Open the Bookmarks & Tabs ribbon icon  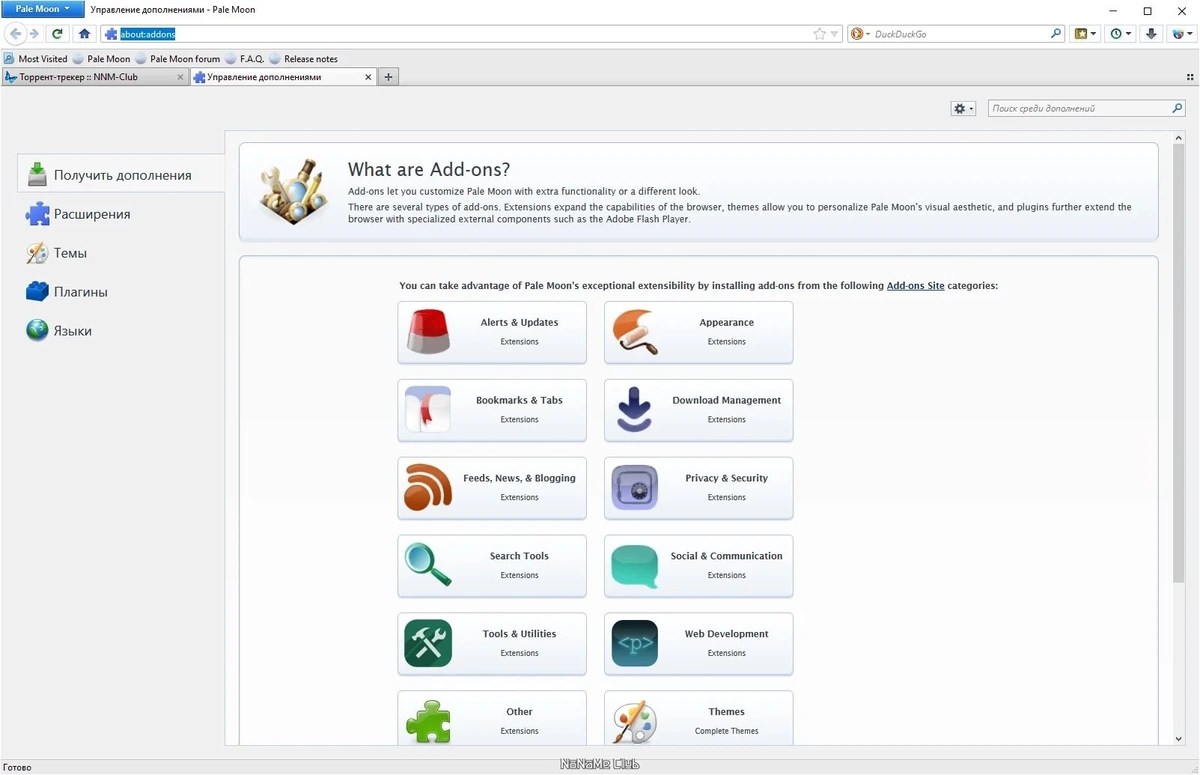pyautogui.click(x=428, y=410)
